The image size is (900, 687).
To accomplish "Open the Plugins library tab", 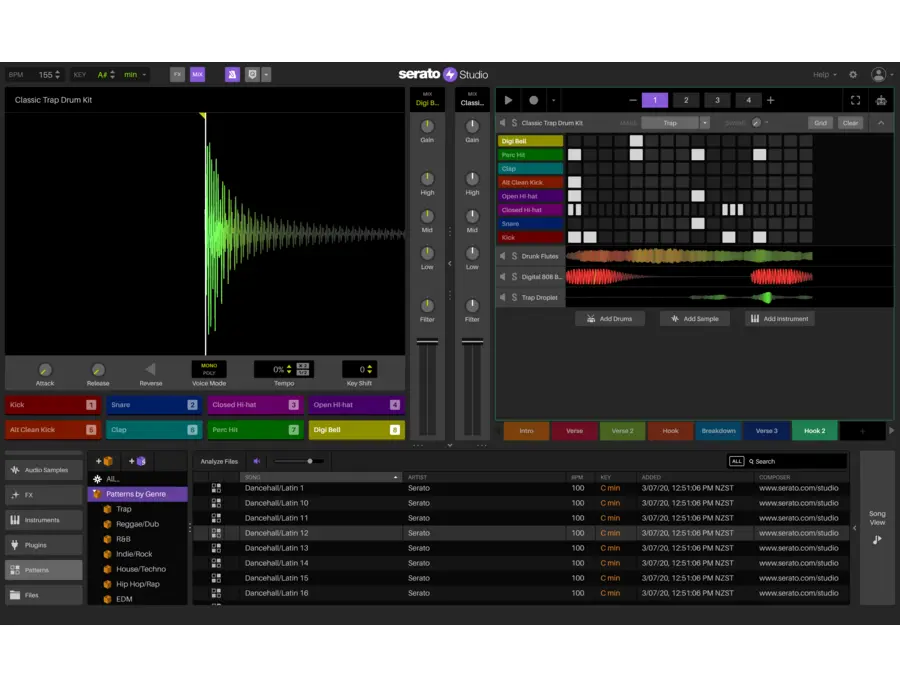I will (x=44, y=545).
